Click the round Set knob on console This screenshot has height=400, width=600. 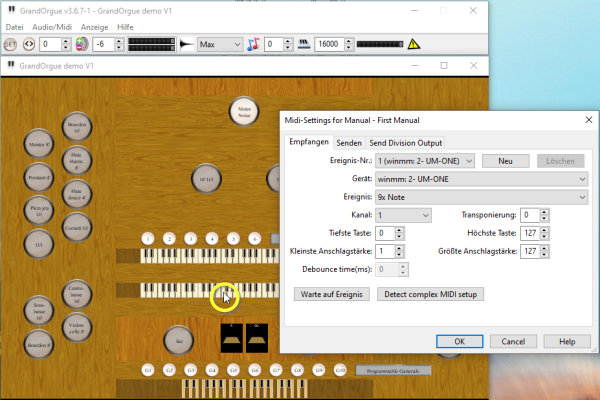[179, 341]
